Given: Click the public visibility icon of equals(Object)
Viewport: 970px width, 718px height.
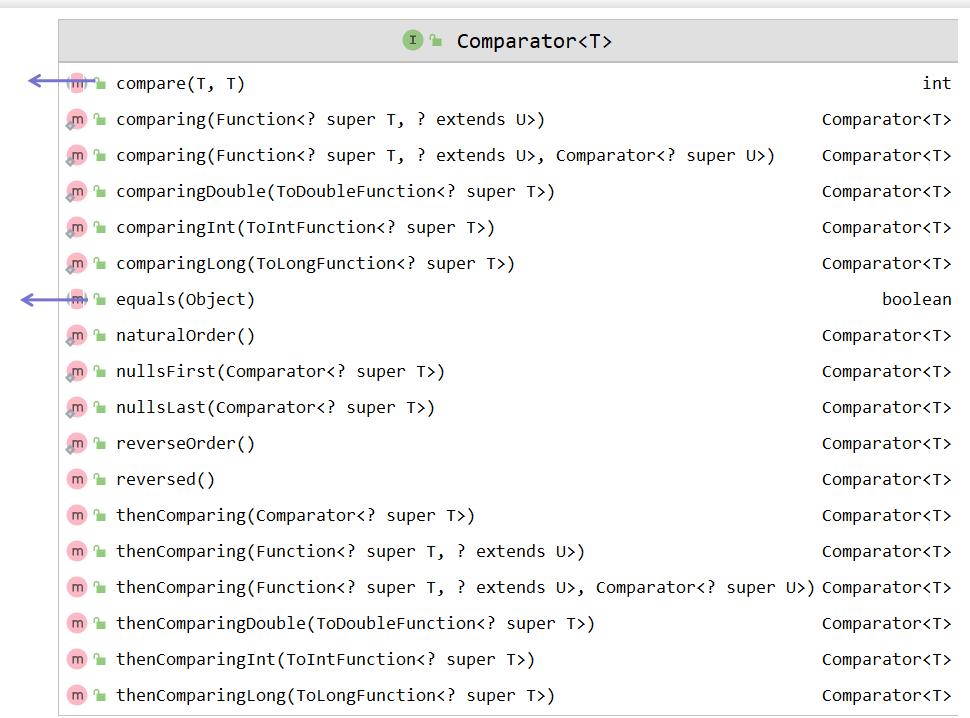Looking at the screenshot, I should (100, 299).
